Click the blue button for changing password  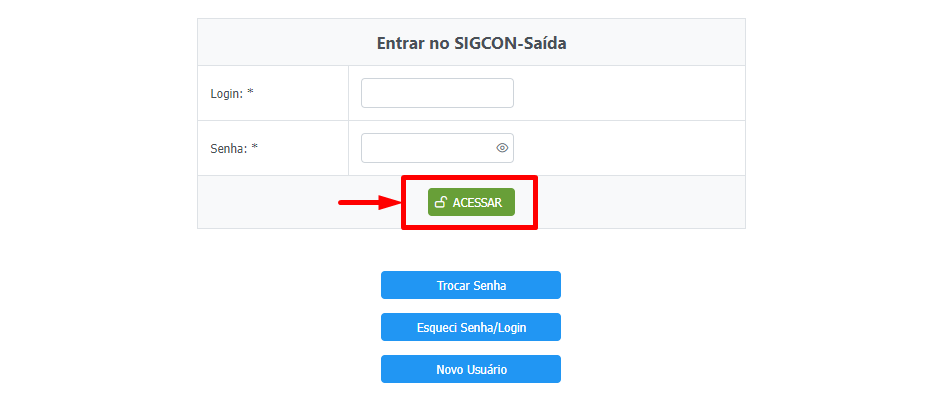click(471, 285)
